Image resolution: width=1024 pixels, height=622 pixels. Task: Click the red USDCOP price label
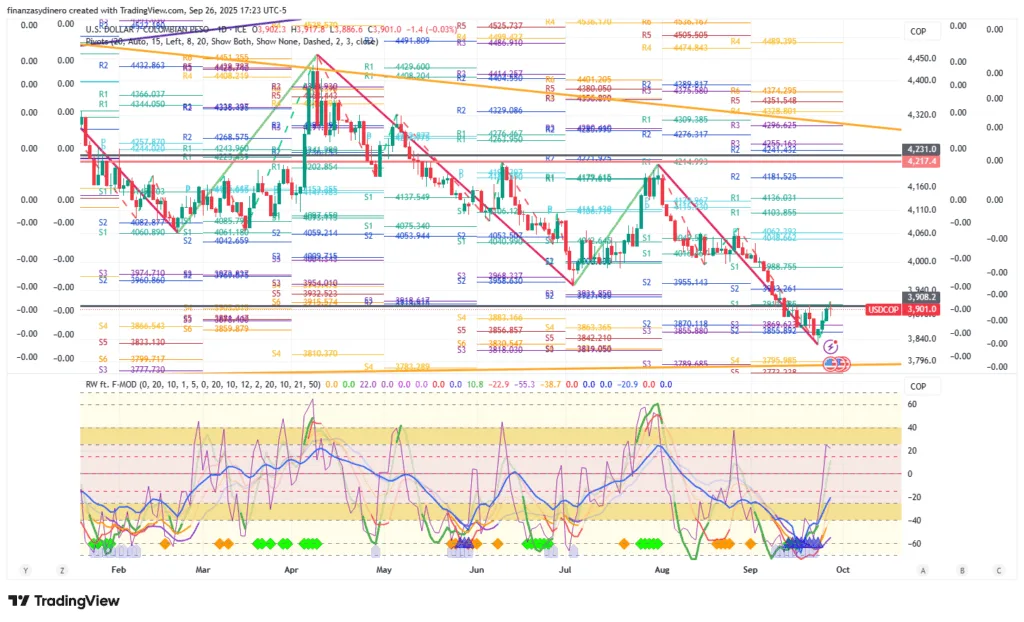884,310
